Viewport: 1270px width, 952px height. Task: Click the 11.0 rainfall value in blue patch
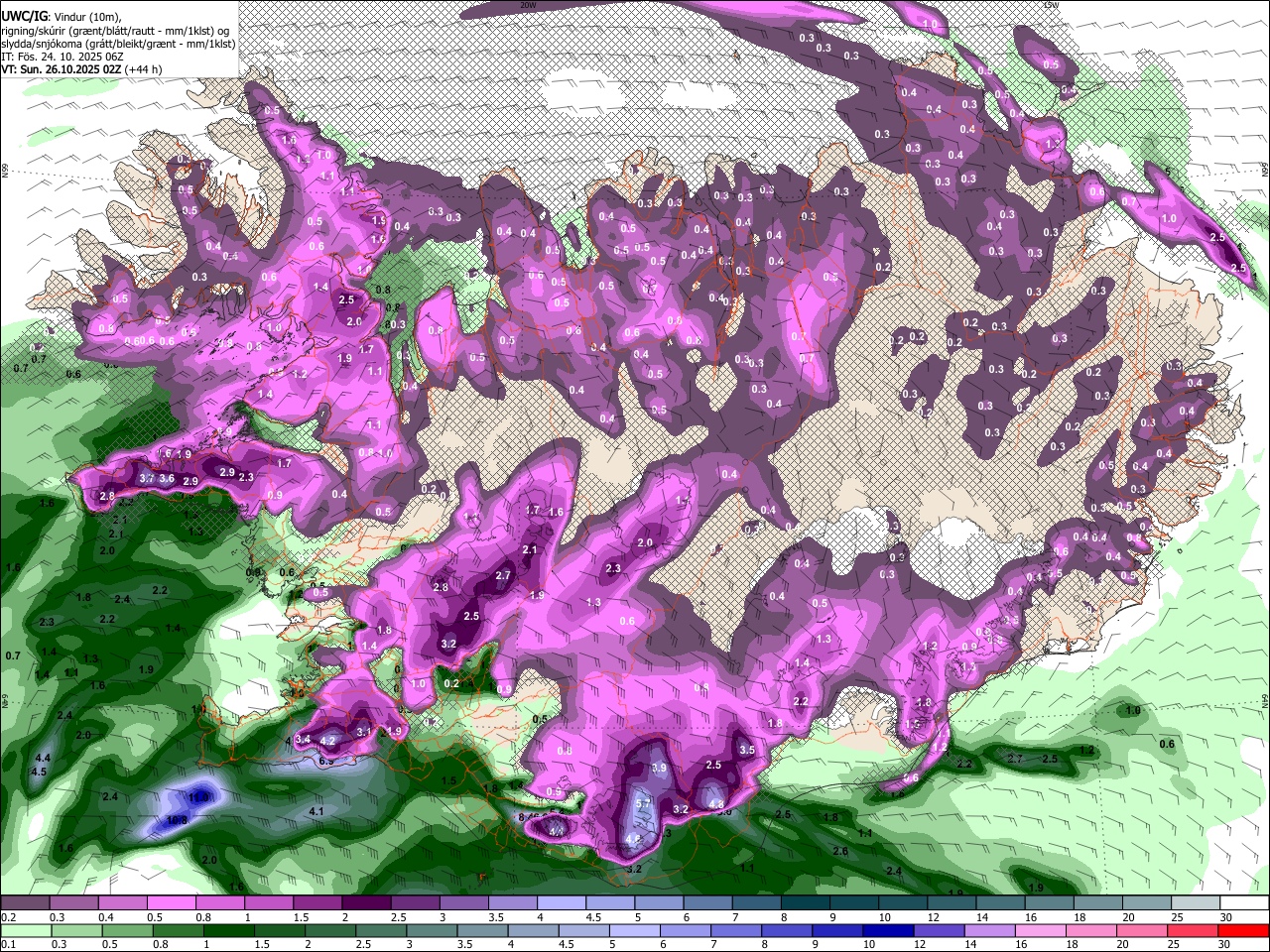pos(198,796)
